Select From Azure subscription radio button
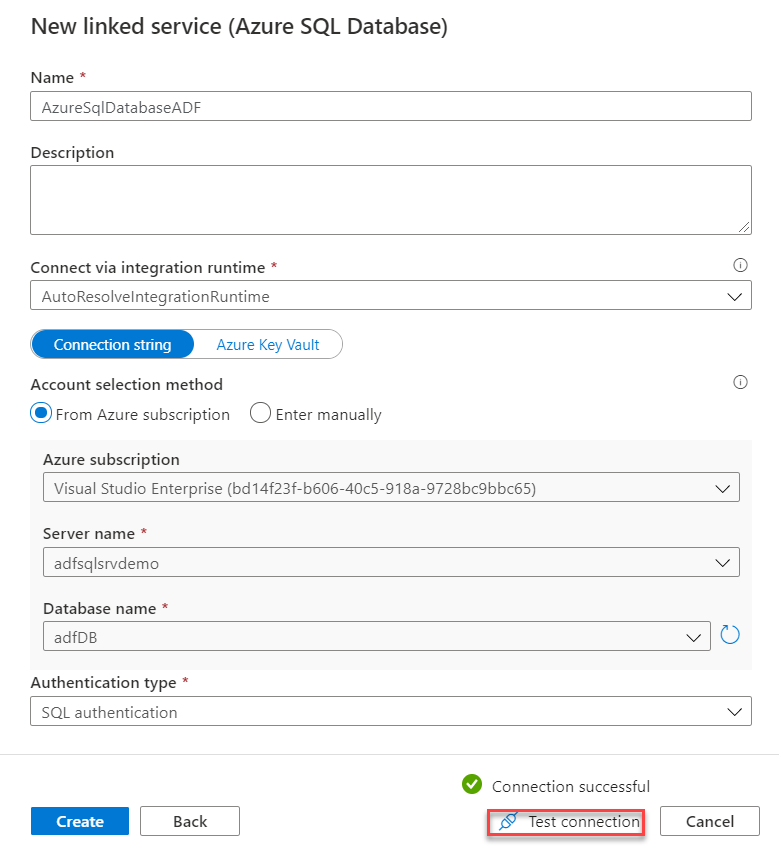Image resolution: width=779 pixels, height=847 pixels. (42, 413)
